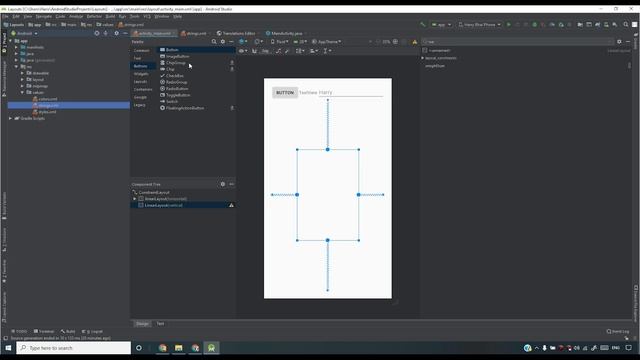This screenshot has width=640, height=360.
Task: Open the Build tool window
Action: point(68,331)
